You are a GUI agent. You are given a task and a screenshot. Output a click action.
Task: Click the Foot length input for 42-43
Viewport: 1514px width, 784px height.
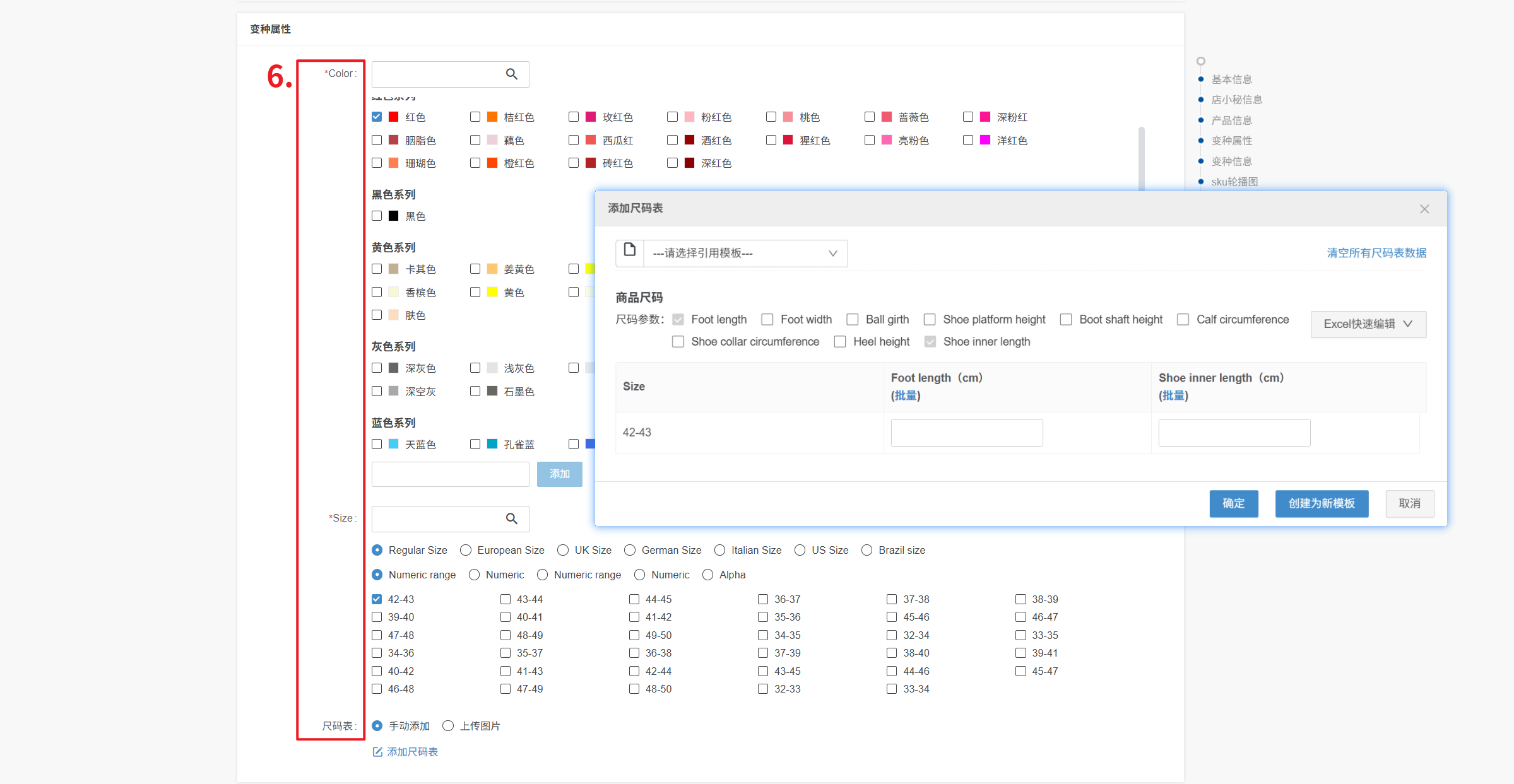click(x=966, y=433)
